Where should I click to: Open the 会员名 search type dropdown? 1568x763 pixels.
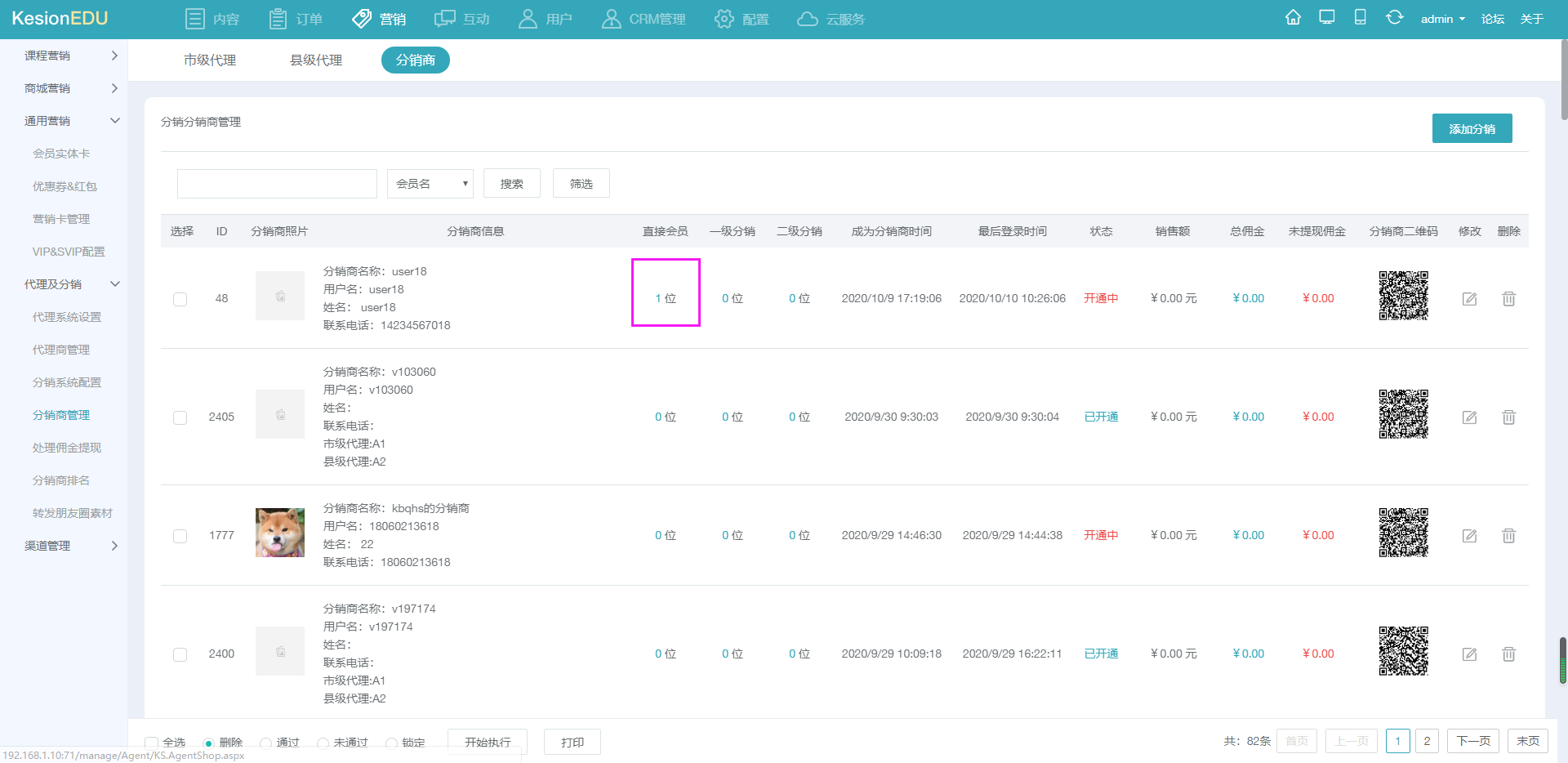430,184
